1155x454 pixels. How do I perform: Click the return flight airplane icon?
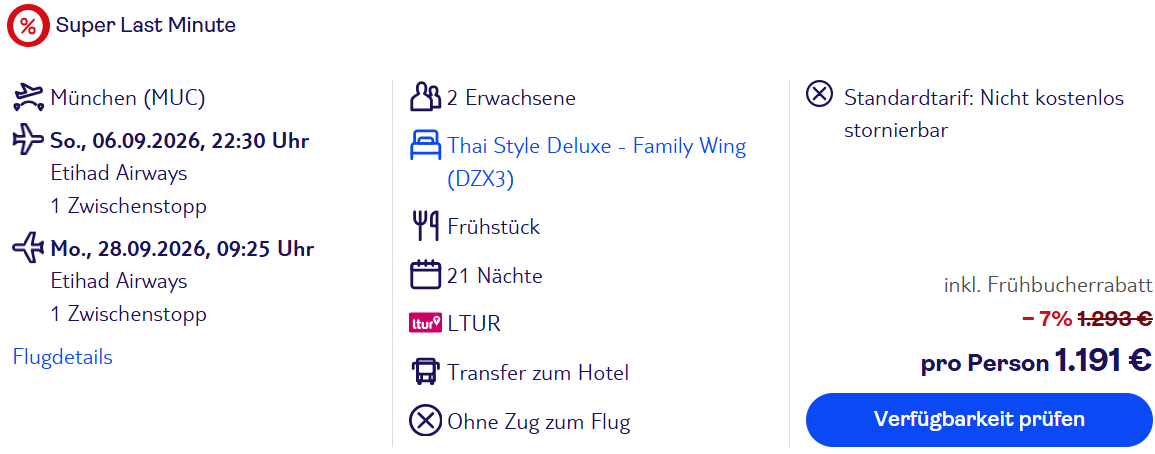point(29,248)
